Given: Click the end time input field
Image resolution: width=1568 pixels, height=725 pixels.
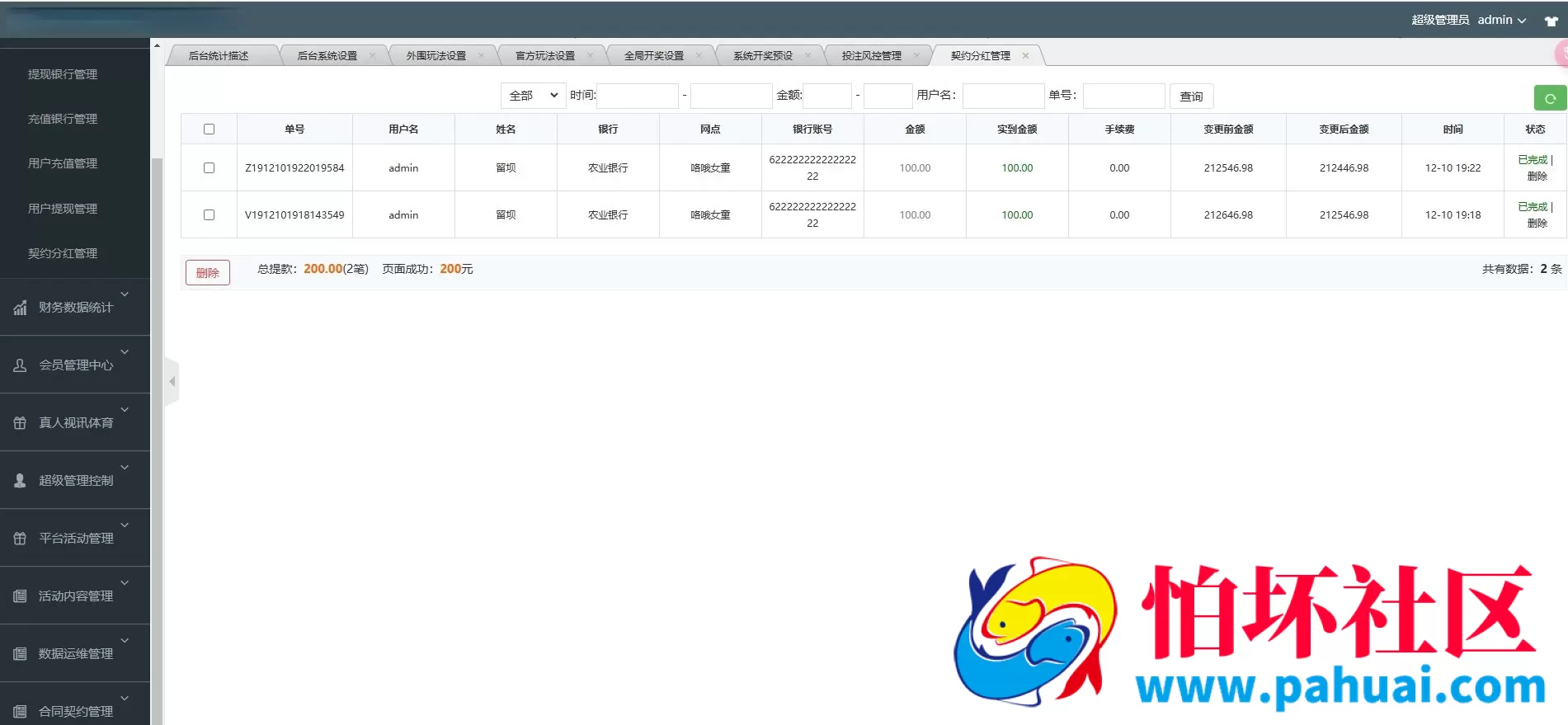Looking at the screenshot, I should [732, 96].
